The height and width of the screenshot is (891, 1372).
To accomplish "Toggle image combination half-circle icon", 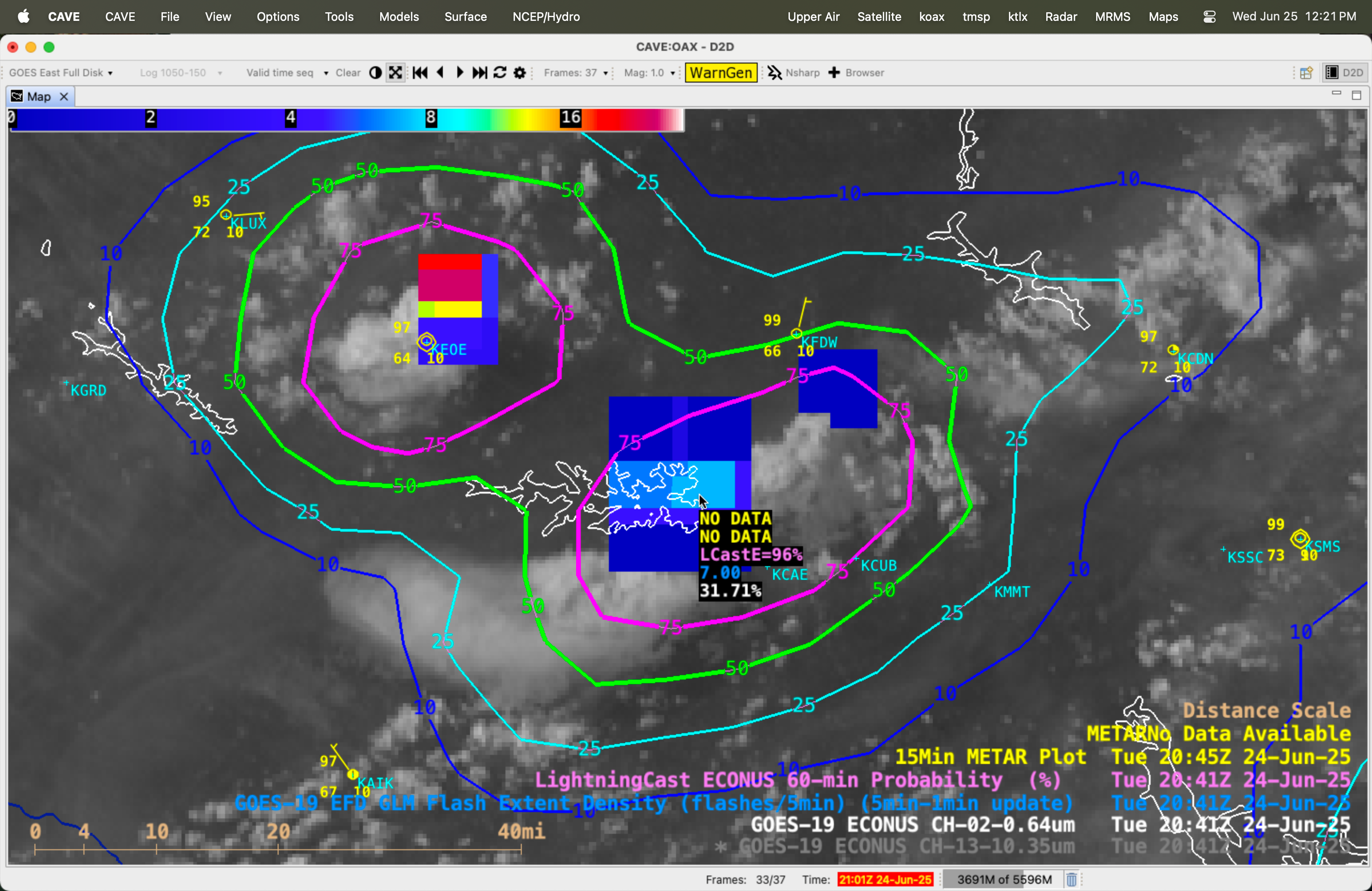I will click(375, 73).
